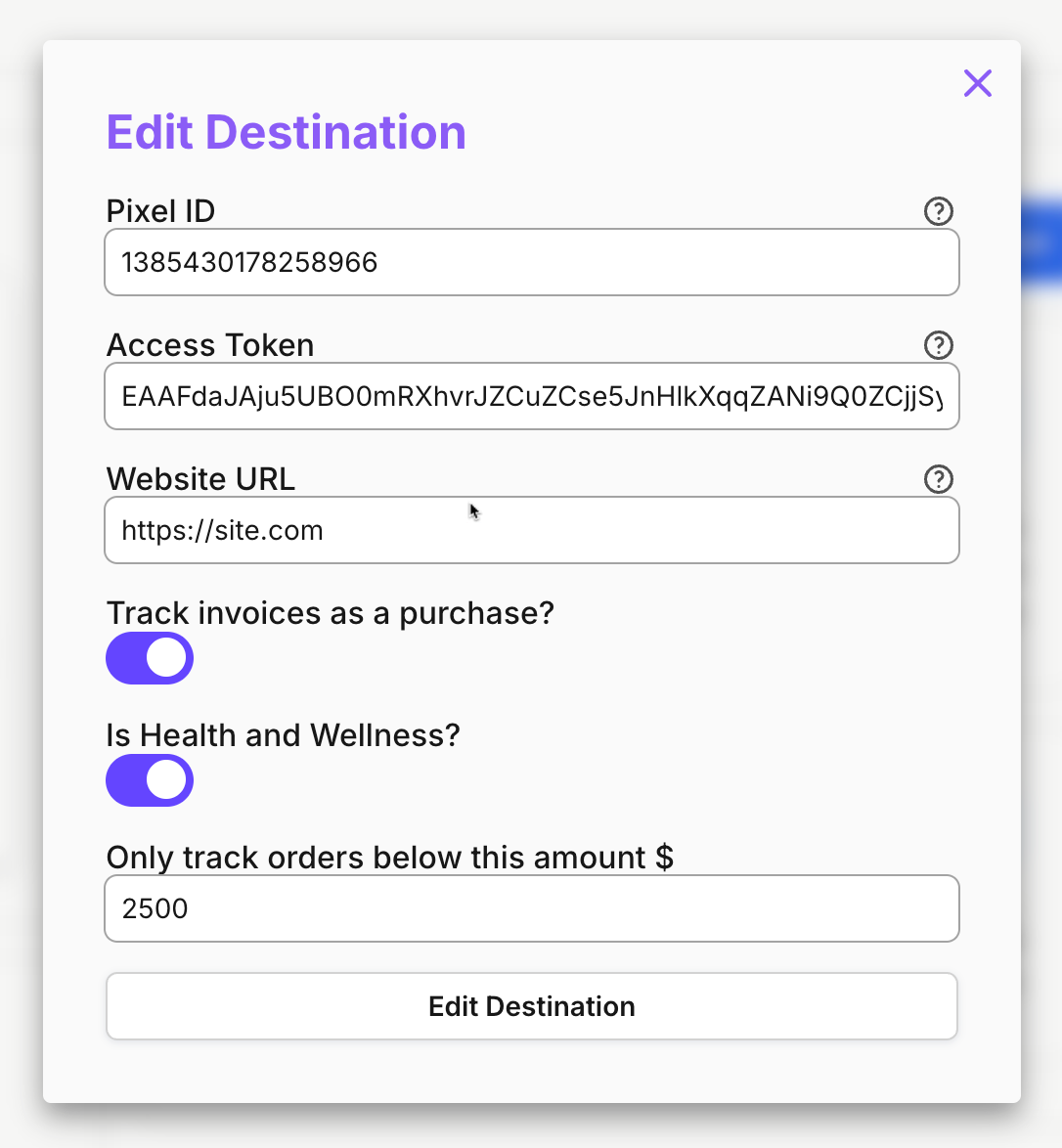The image size is (1062, 1148).
Task: Click the purple Edit Destination heading
Action: 287,133
